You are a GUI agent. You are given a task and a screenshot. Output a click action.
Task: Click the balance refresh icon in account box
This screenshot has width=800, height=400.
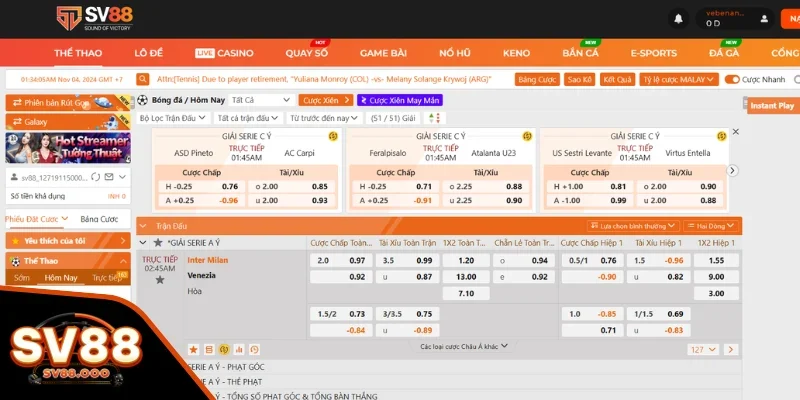(95, 177)
